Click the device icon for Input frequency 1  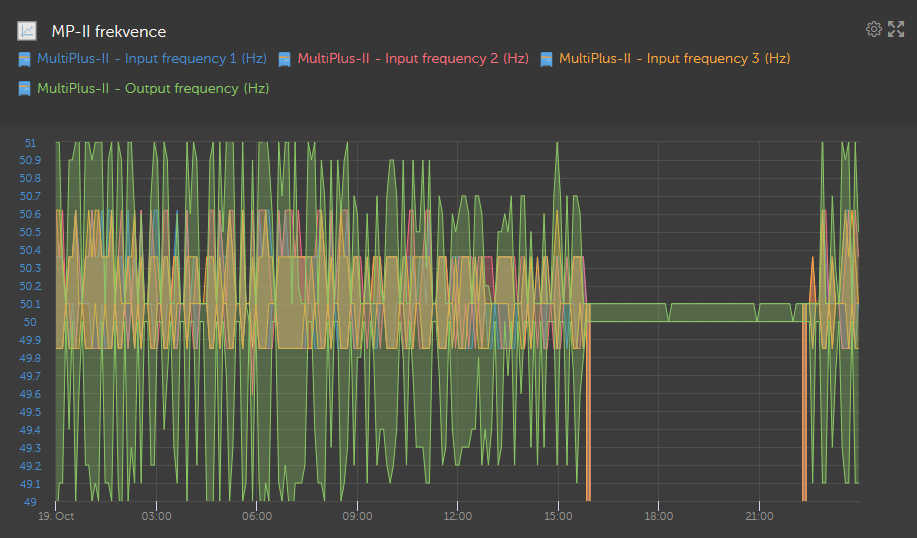[25, 59]
